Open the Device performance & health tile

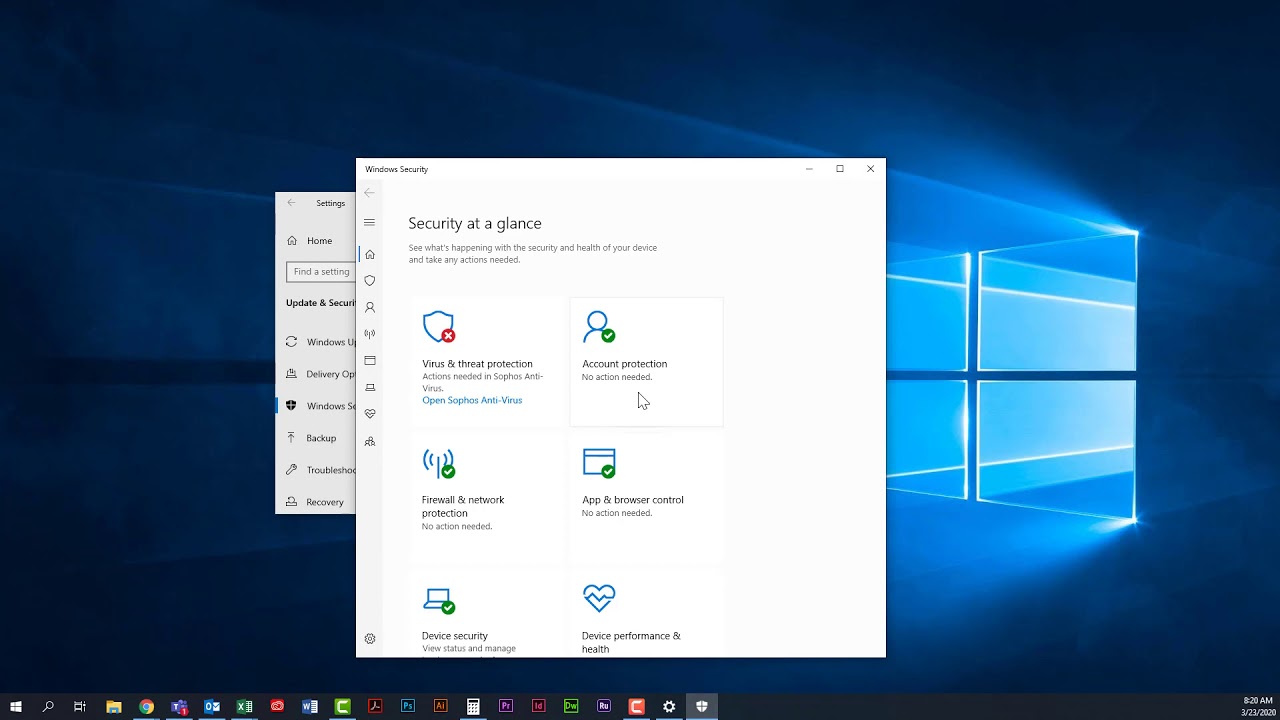point(646,614)
